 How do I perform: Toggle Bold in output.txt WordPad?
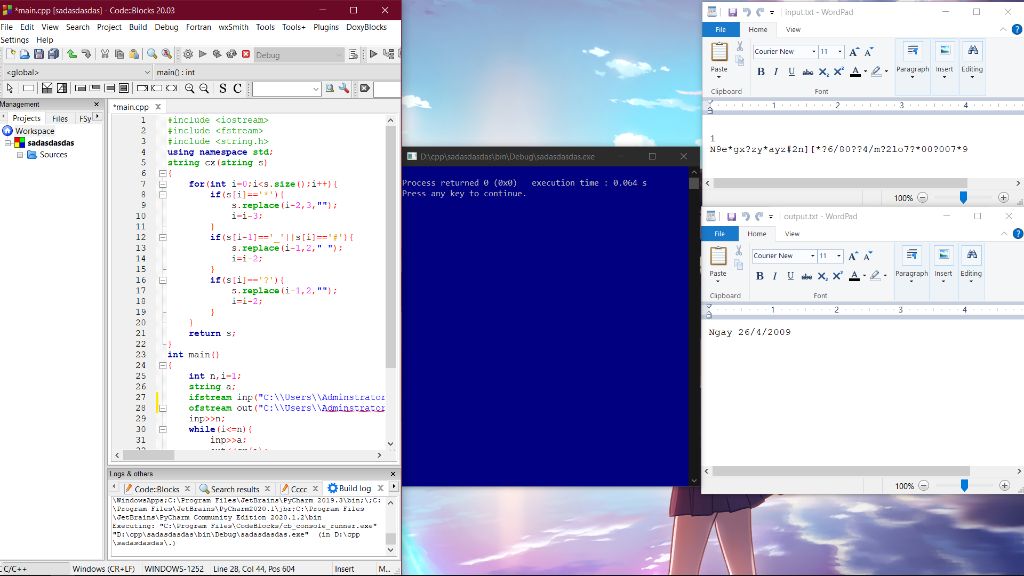(760, 276)
